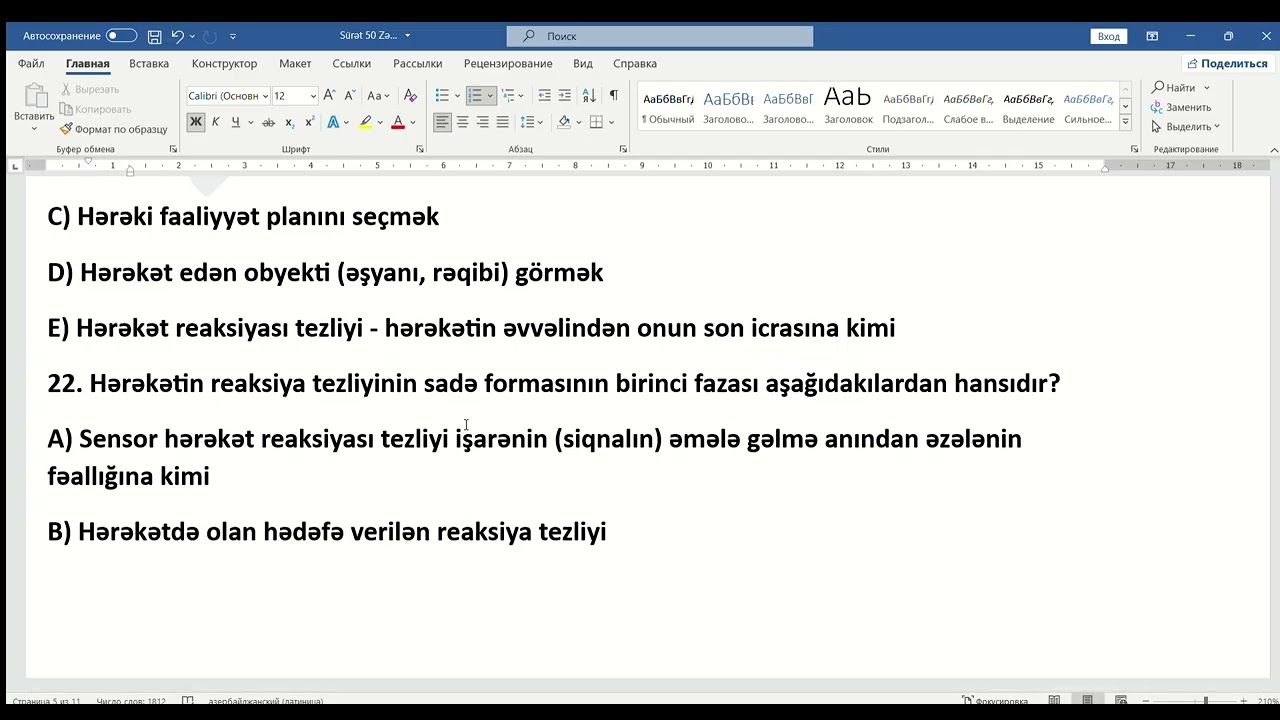The height and width of the screenshot is (720, 1280).
Task: Expand styles gallery more button
Action: [x=1125, y=122]
